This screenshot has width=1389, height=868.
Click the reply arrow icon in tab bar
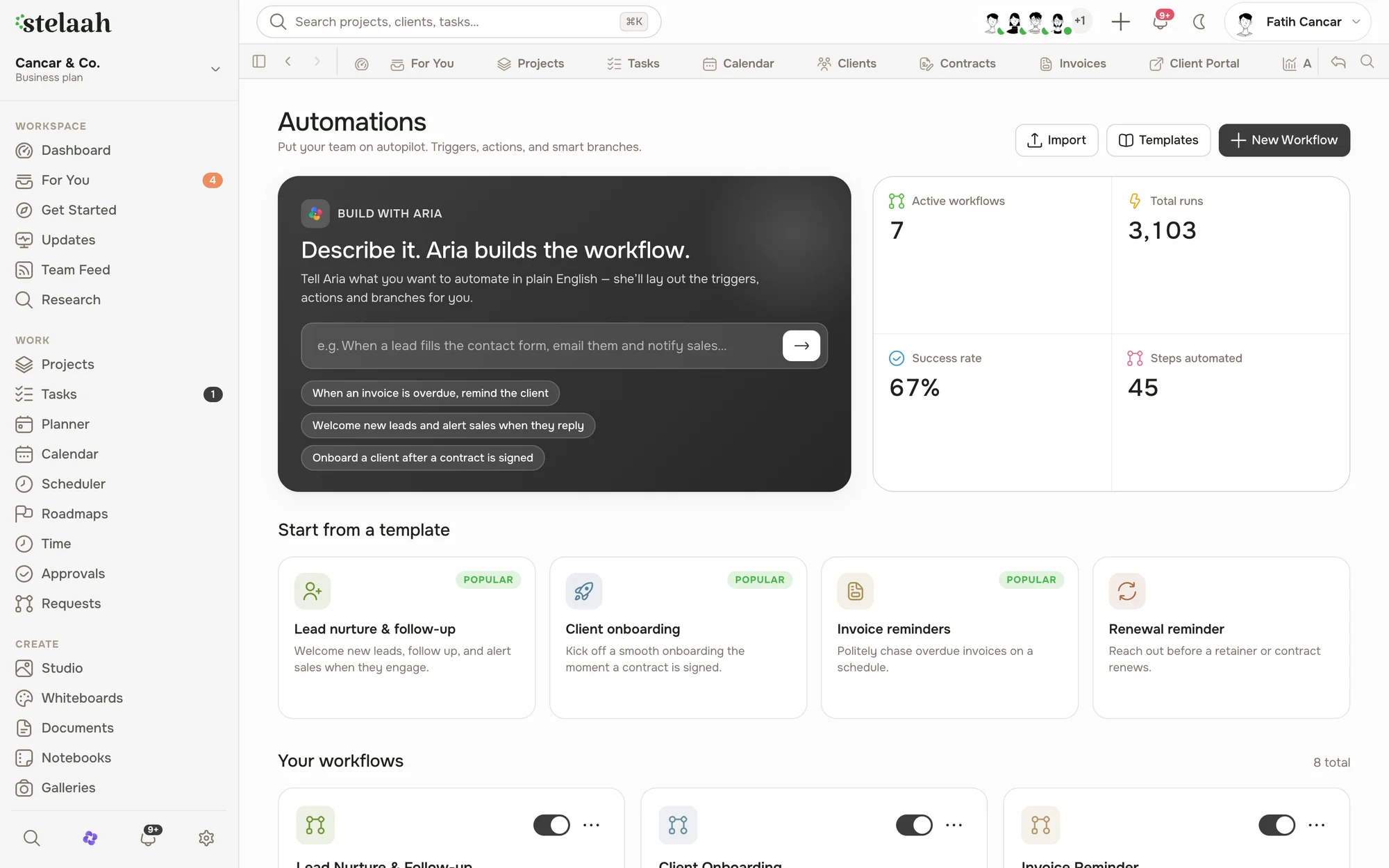(1338, 62)
